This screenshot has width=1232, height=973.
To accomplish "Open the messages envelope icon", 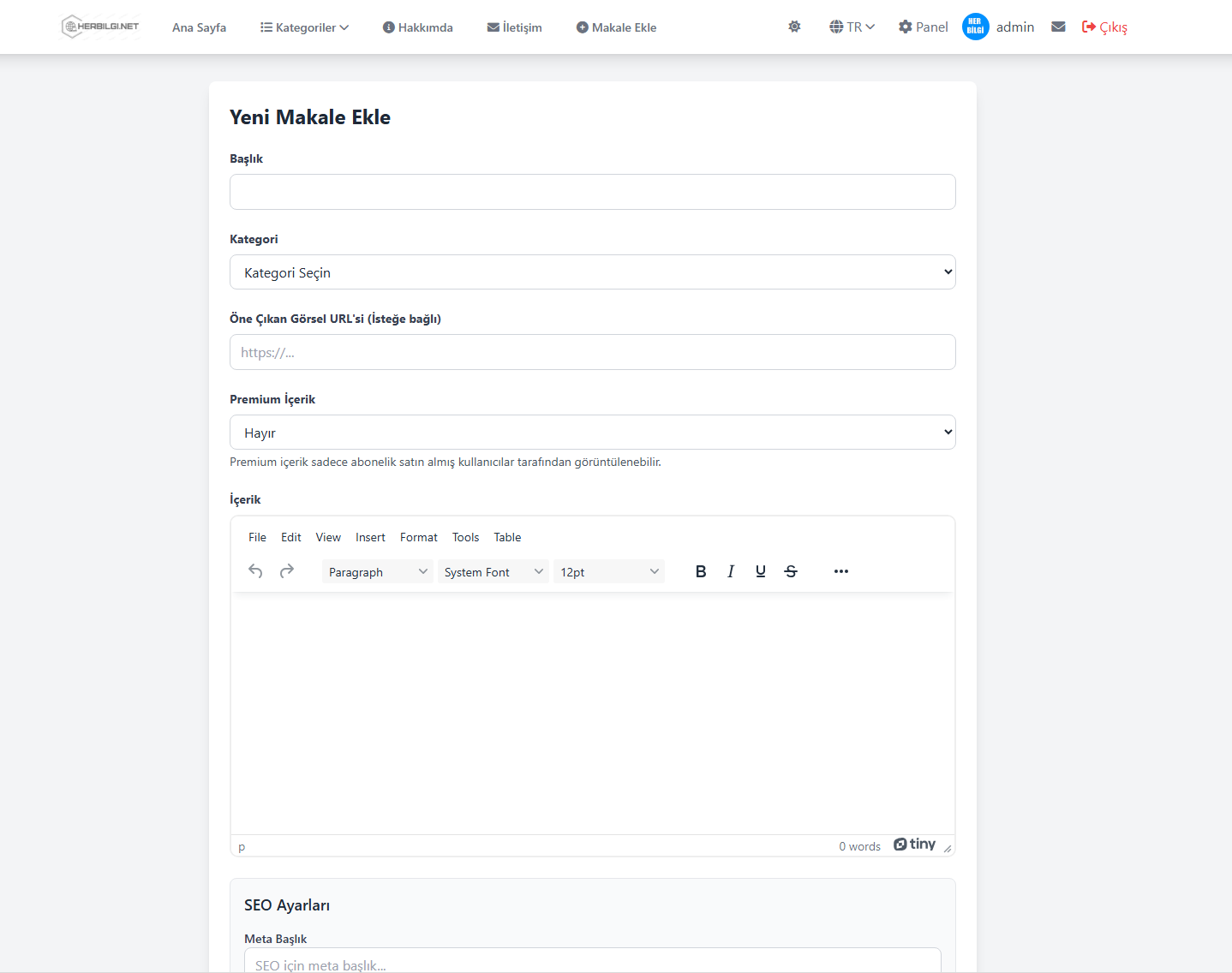I will pos(1058,27).
